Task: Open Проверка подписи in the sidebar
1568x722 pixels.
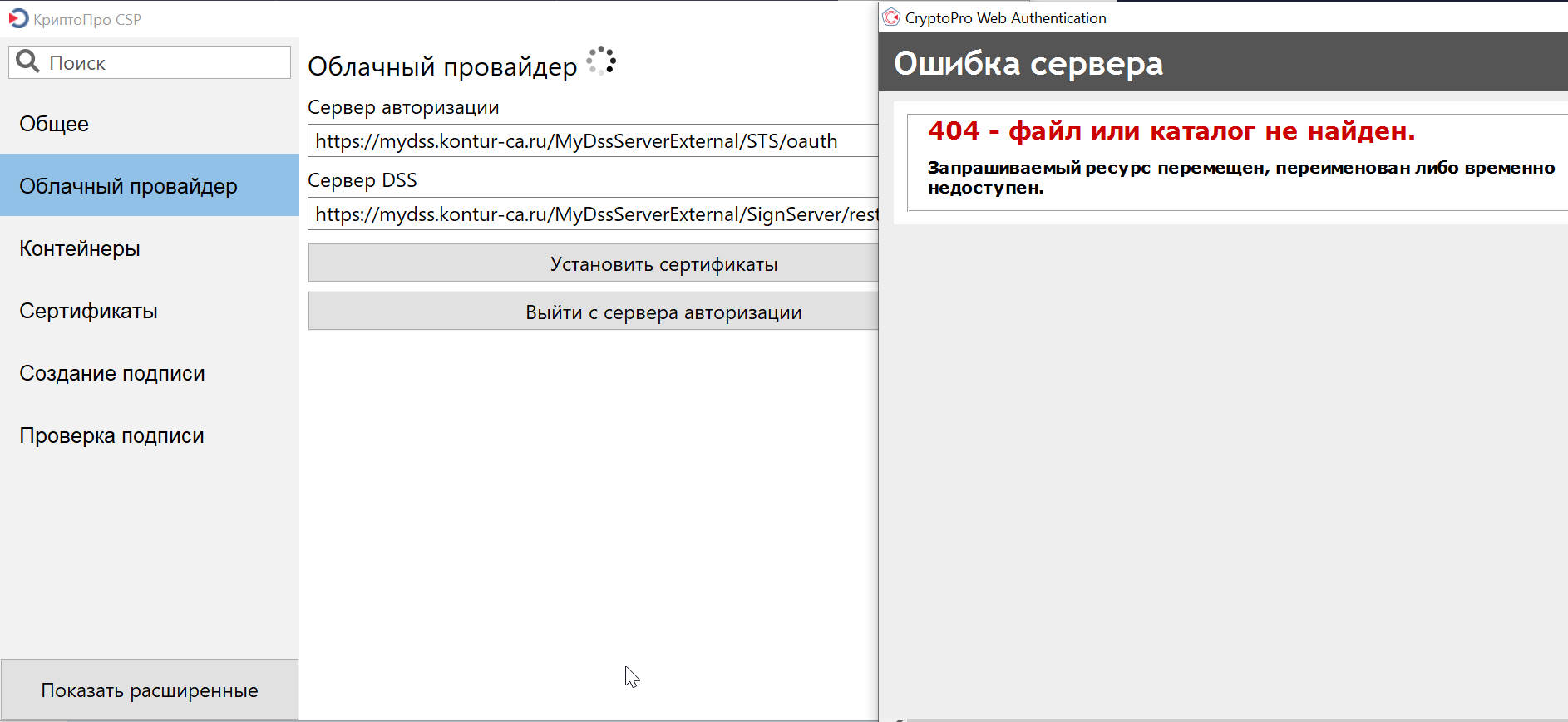Action: [112, 435]
